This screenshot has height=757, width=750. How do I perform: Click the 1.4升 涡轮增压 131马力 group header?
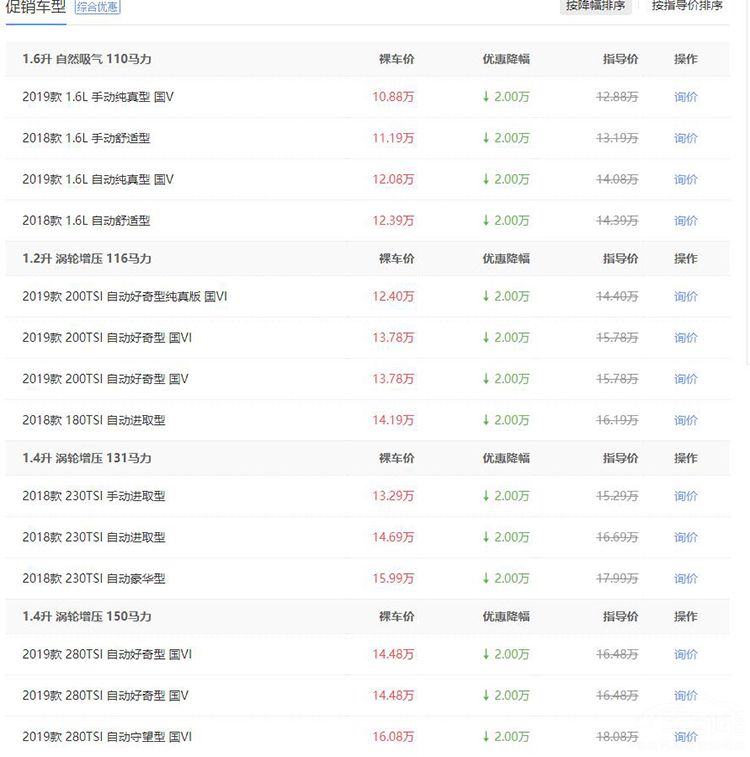click(87, 458)
